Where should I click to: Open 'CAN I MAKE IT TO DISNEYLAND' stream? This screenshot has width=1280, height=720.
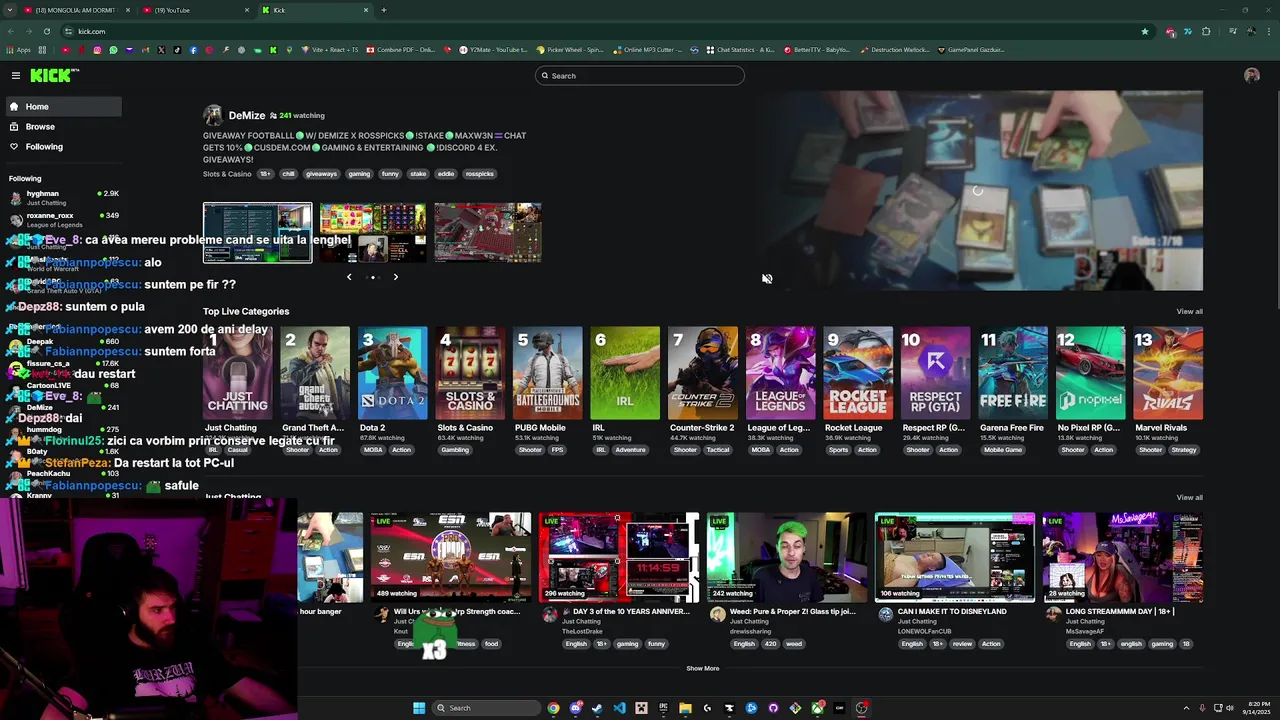tap(955, 558)
